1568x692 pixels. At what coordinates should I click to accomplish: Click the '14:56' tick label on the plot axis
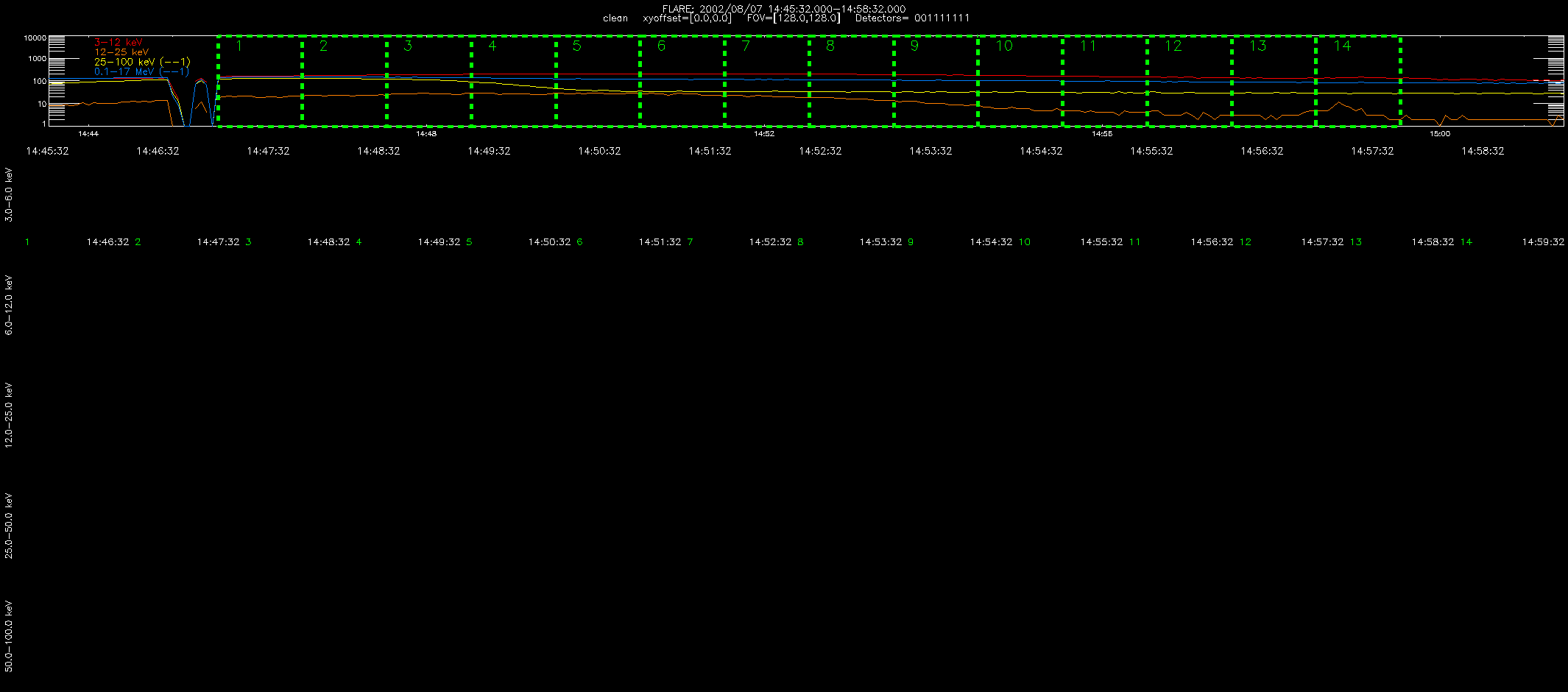[x=1102, y=134]
